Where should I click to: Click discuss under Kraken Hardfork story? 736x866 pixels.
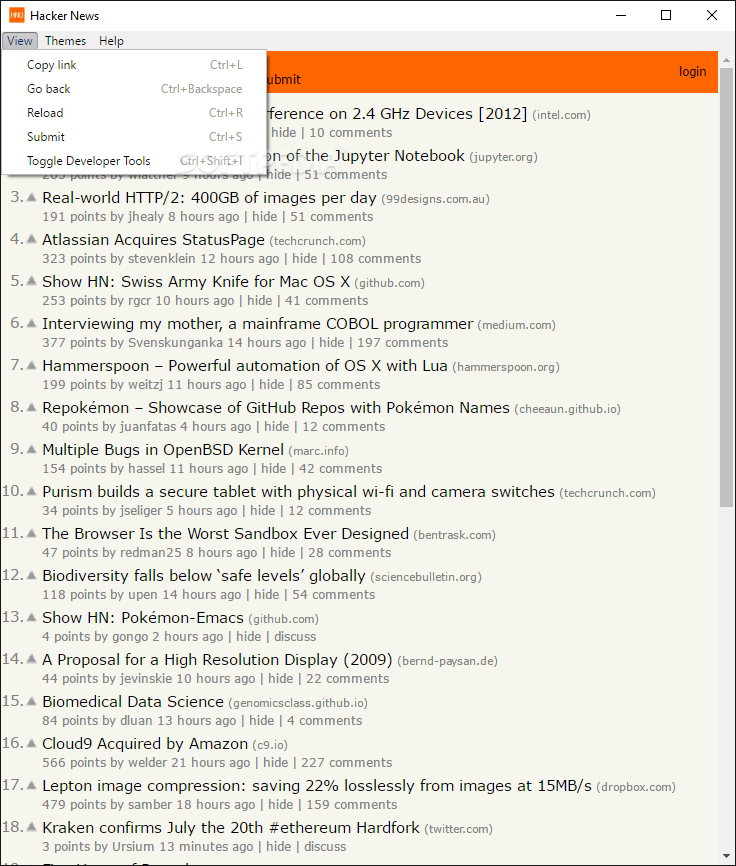click(325, 846)
